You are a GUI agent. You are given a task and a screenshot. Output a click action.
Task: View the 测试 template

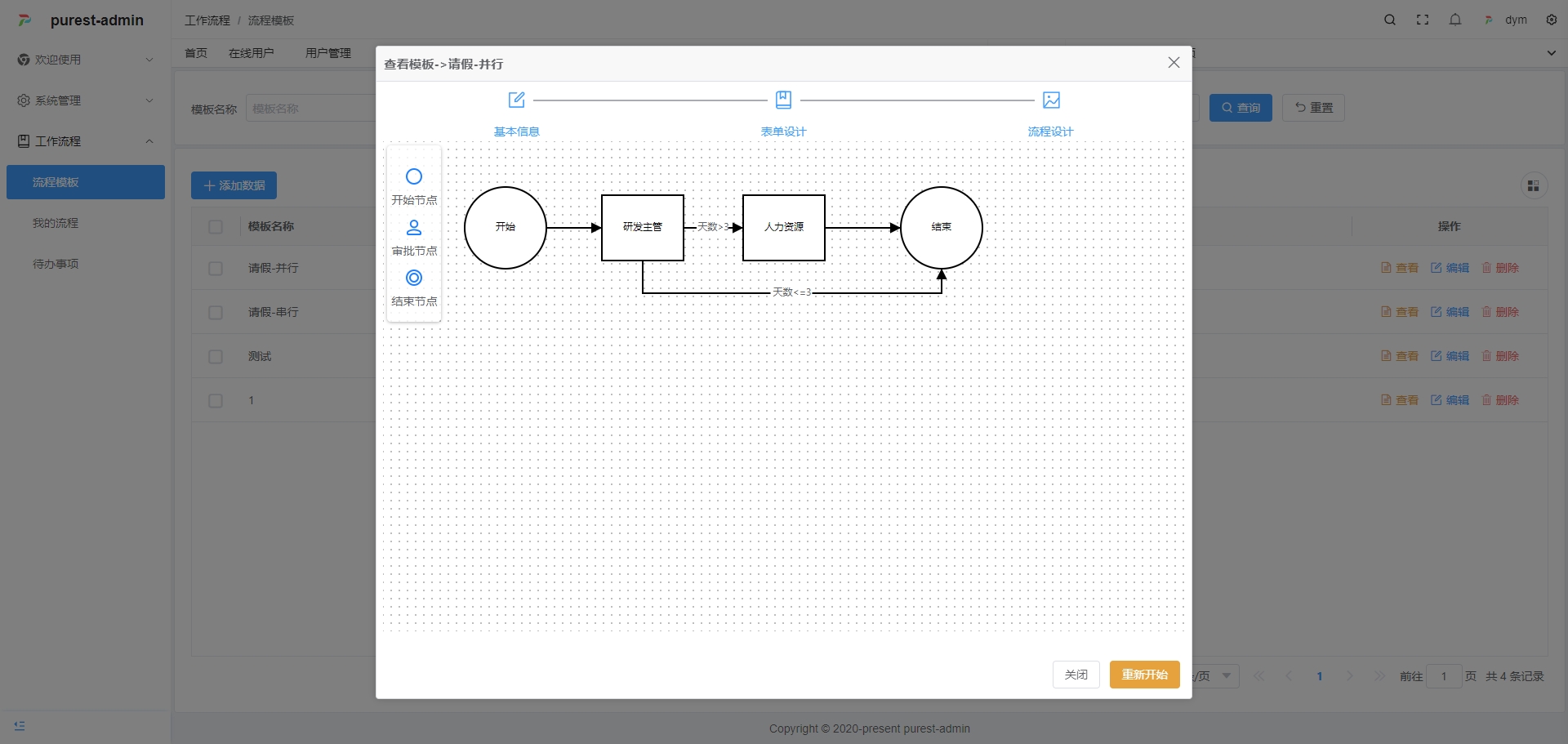(1400, 356)
